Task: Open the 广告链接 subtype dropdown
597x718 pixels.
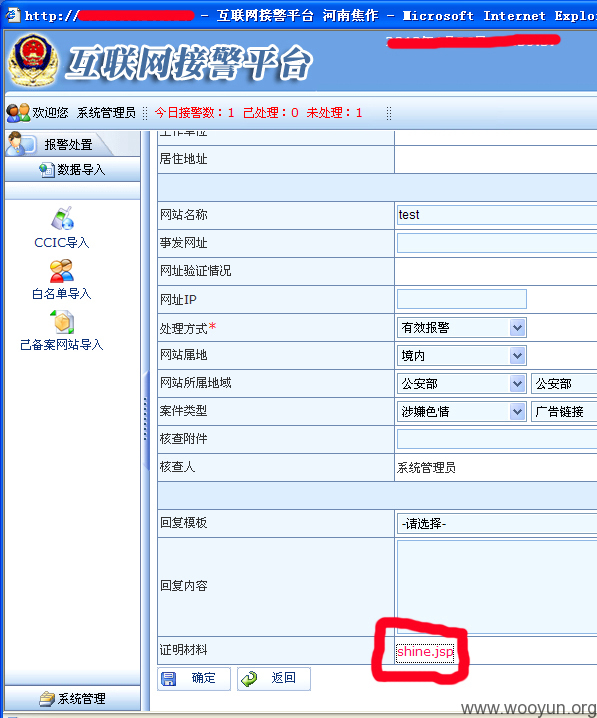Action: pyautogui.click(x=564, y=412)
